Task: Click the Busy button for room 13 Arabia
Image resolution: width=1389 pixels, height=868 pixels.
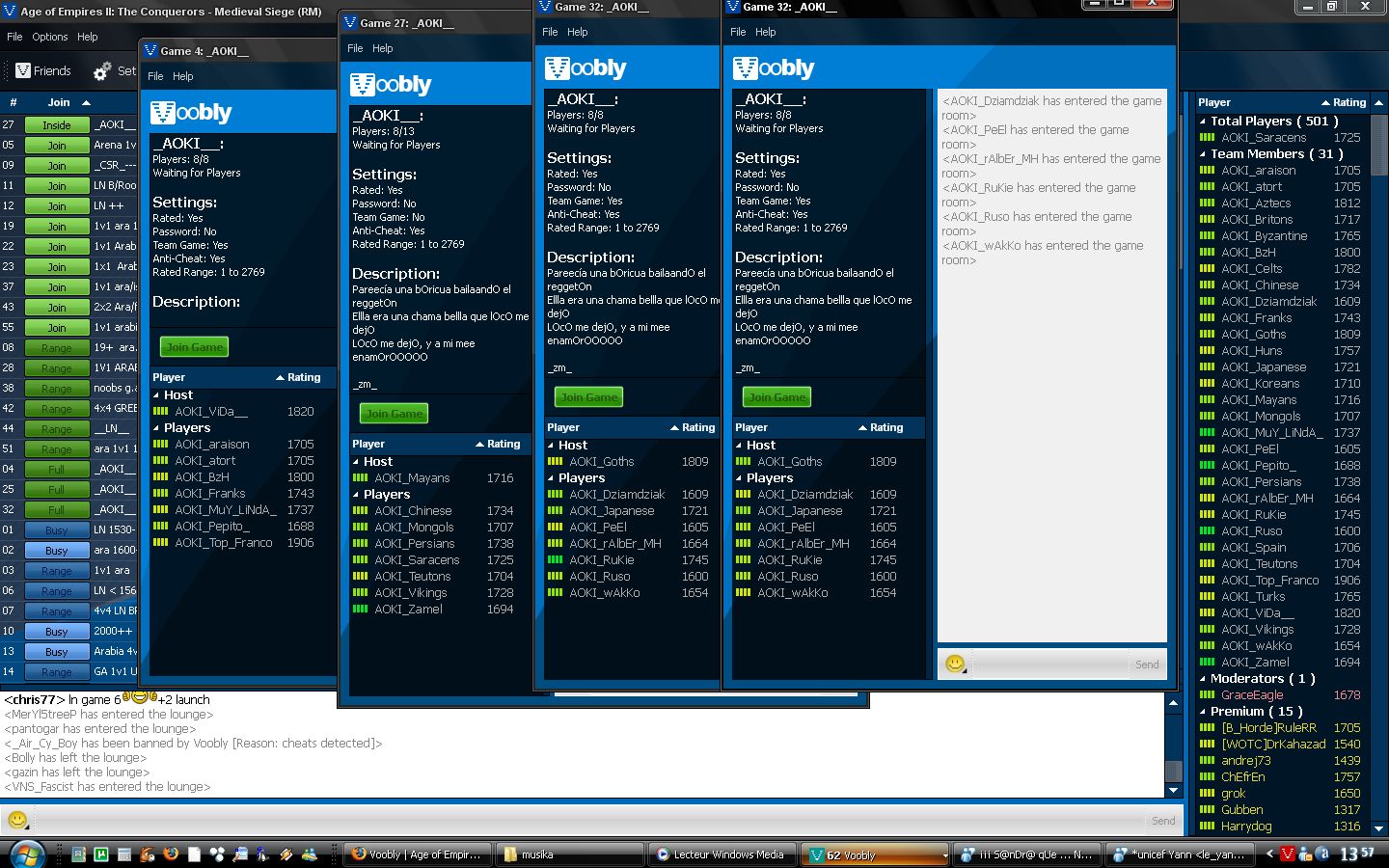Action: pyautogui.click(x=57, y=652)
